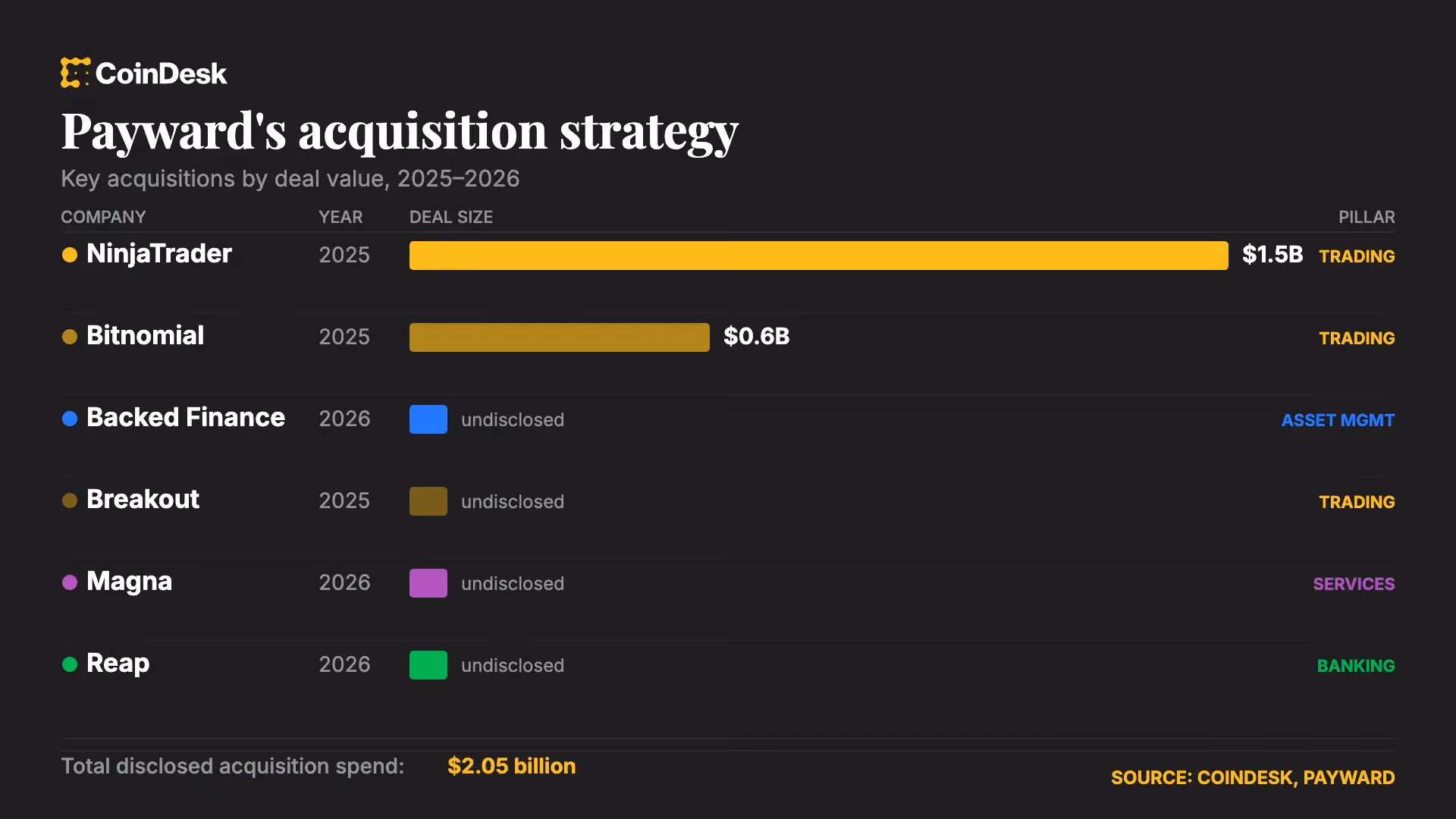Click the Backed Finance company name
Screen dimensions: 1456x819
pyautogui.click(x=186, y=417)
